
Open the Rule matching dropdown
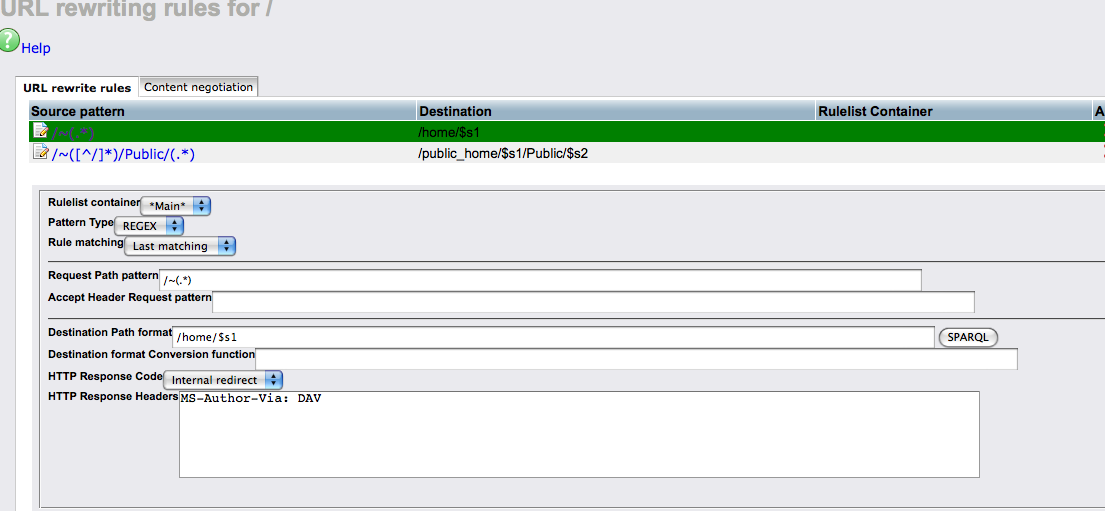(x=180, y=246)
